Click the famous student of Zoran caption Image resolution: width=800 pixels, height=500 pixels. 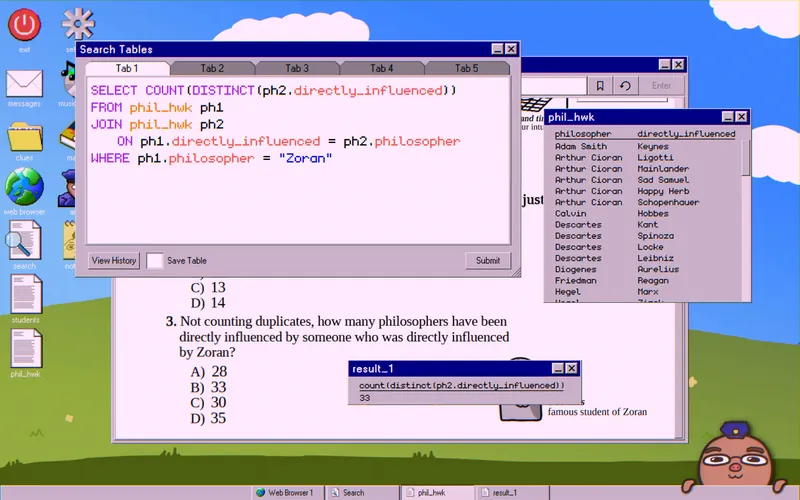tap(597, 412)
